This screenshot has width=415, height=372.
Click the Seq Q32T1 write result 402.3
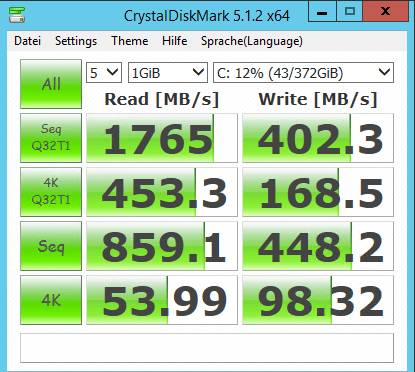(318, 138)
